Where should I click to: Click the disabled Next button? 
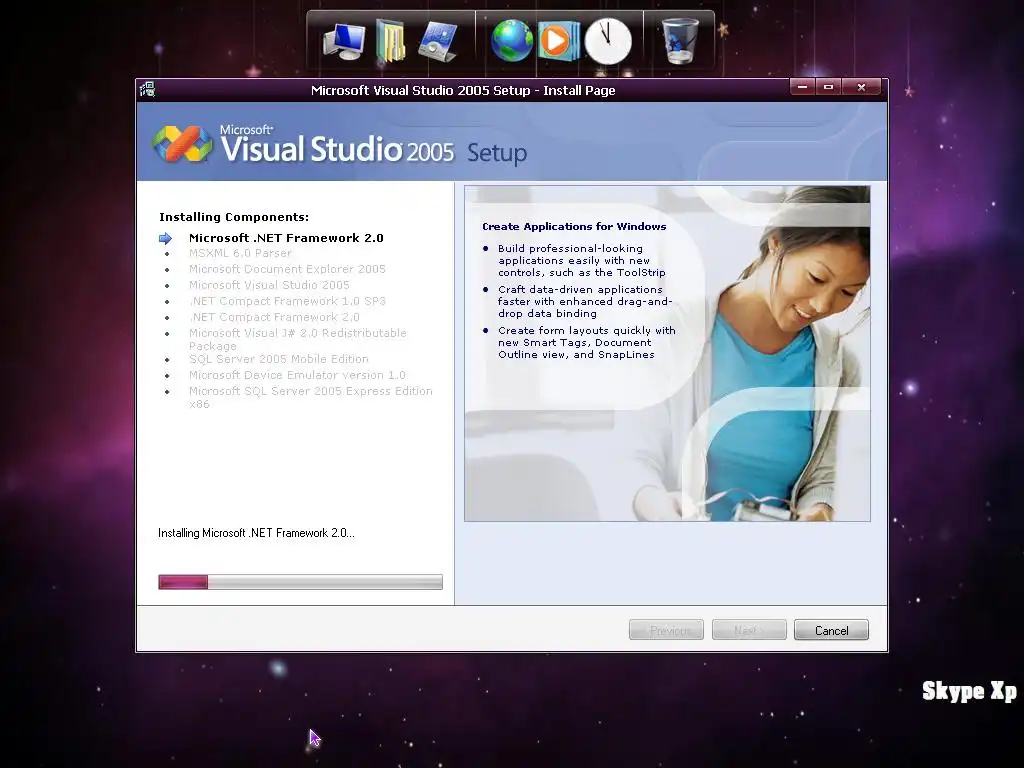(x=749, y=630)
